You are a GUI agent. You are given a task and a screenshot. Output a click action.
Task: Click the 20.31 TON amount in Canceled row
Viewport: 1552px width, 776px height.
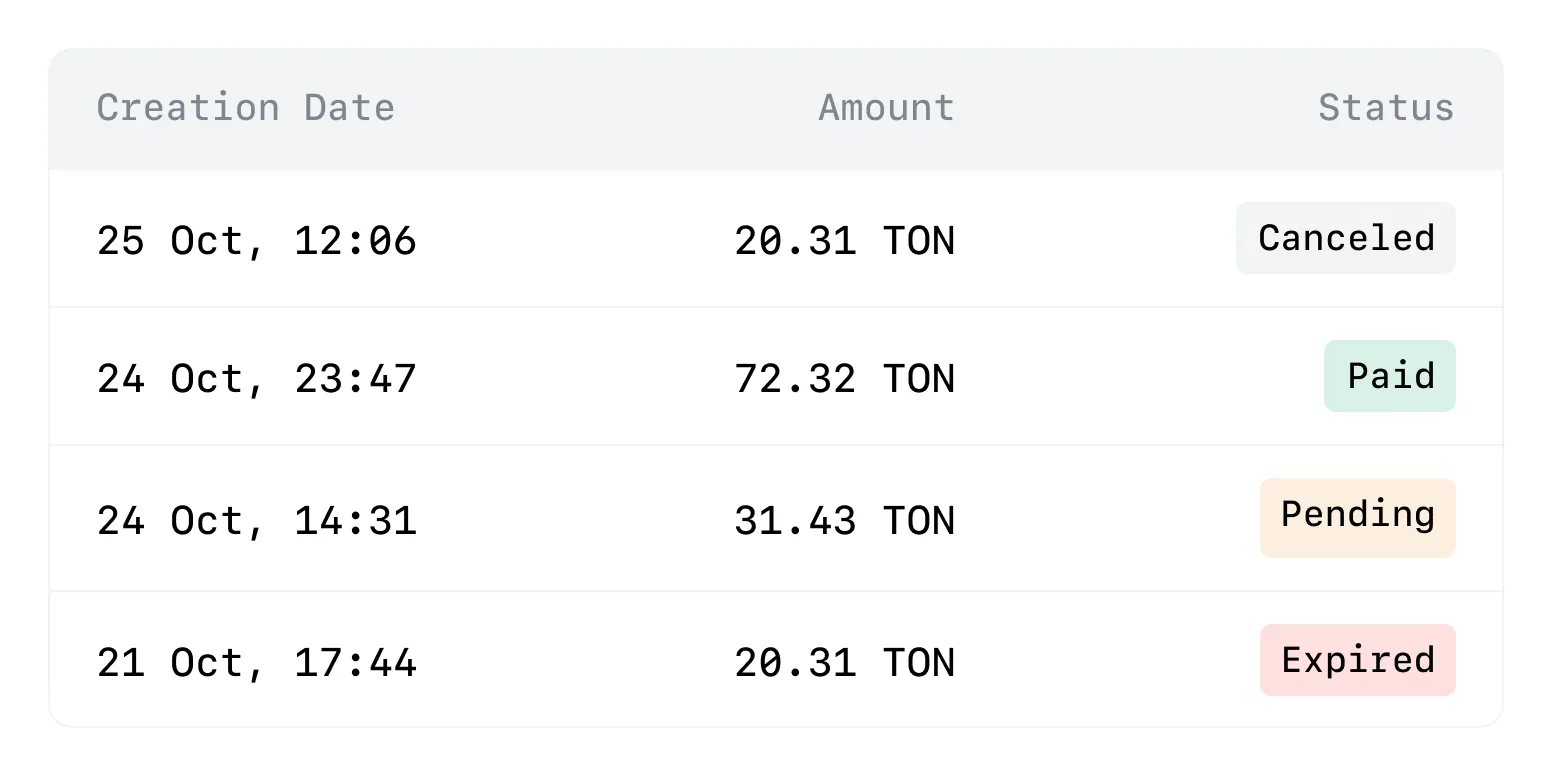click(844, 241)
